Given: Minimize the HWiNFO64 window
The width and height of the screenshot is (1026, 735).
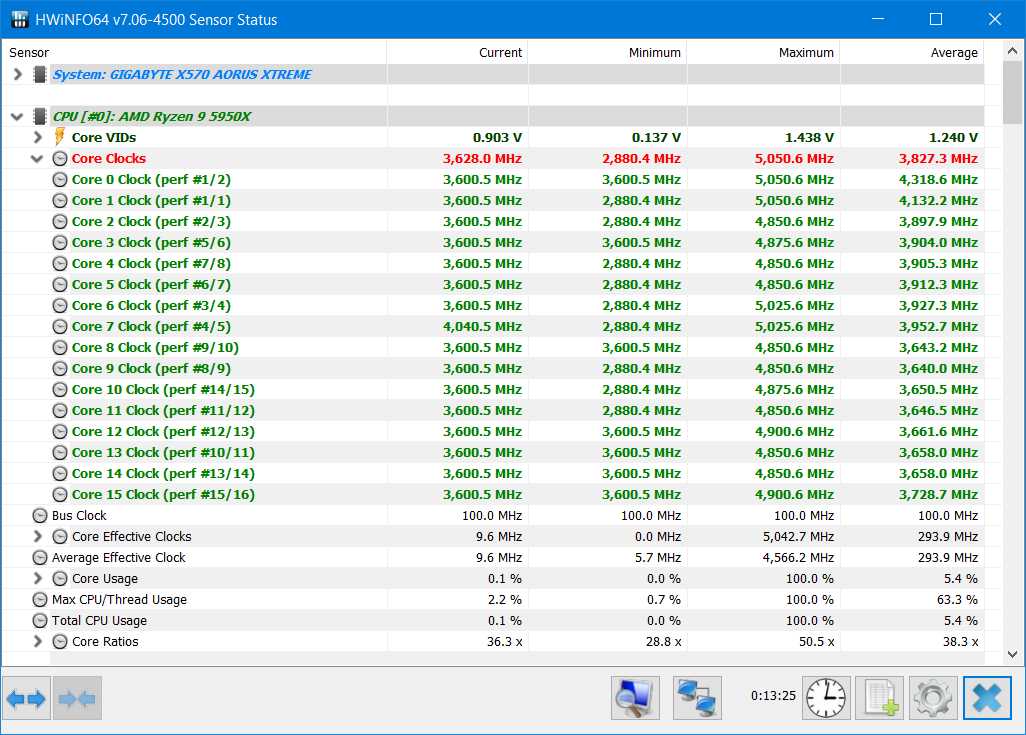Looking at the screenshot, I should point(878,20).
